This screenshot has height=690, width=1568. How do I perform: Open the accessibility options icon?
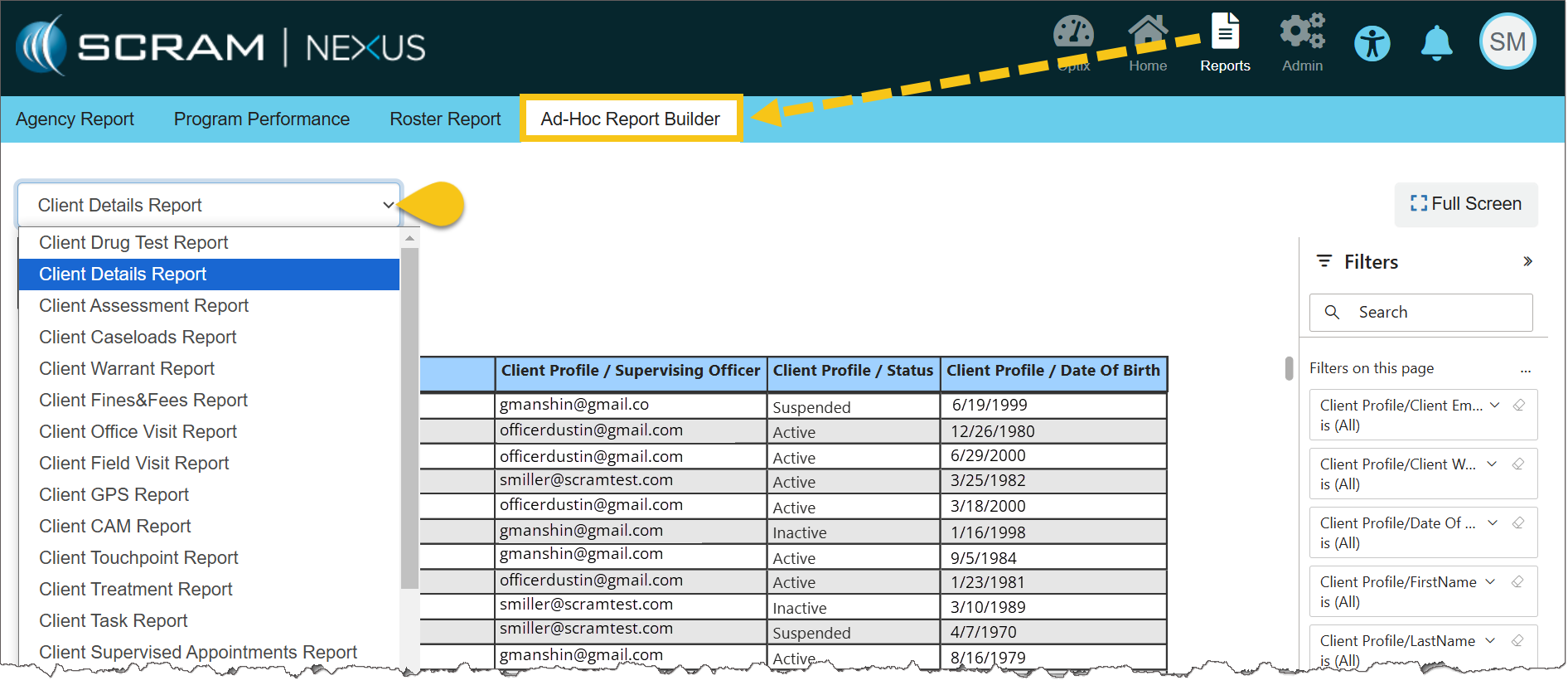pos(1372,44)
